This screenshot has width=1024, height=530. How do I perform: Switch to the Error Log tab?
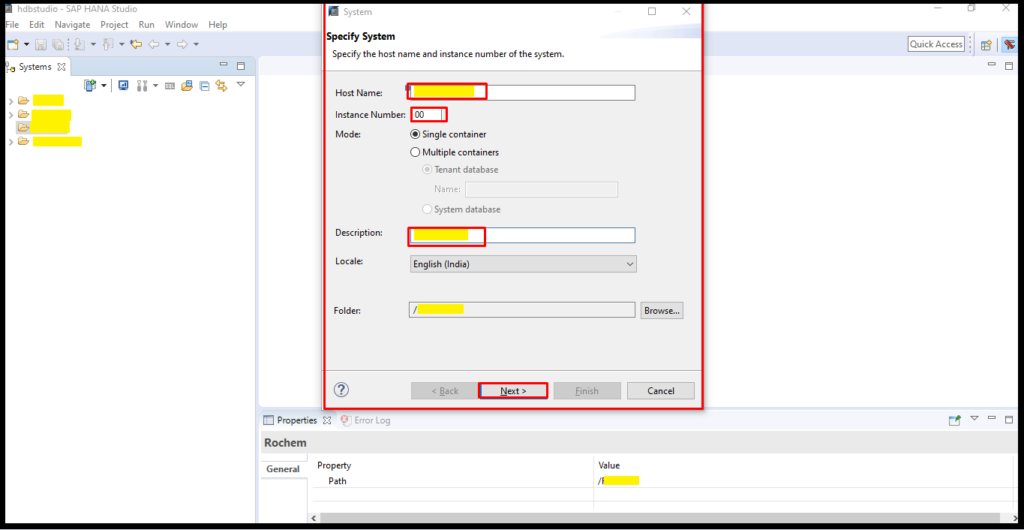pyautogui.click(x=365, y=420)
